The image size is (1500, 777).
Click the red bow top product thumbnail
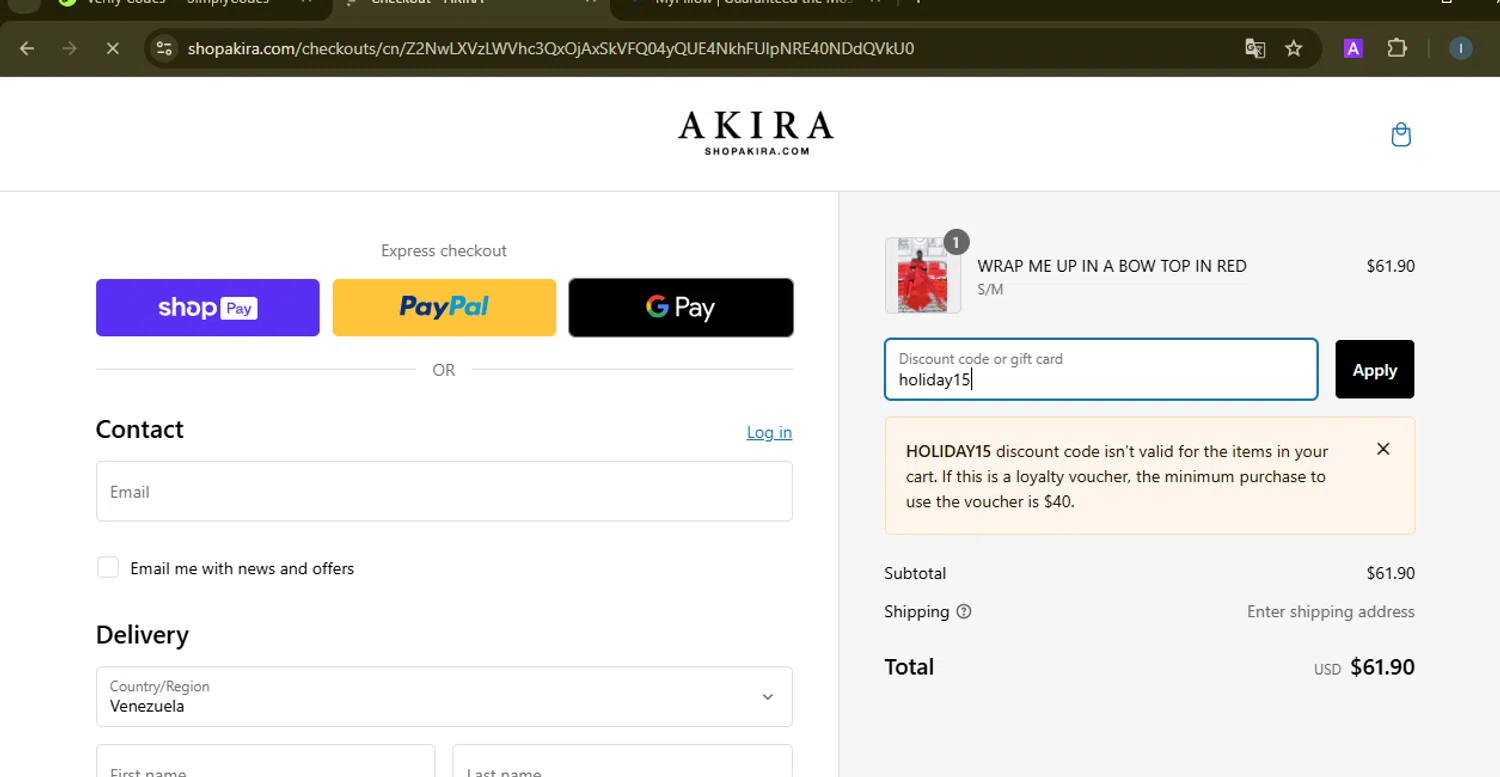(922, 275)
